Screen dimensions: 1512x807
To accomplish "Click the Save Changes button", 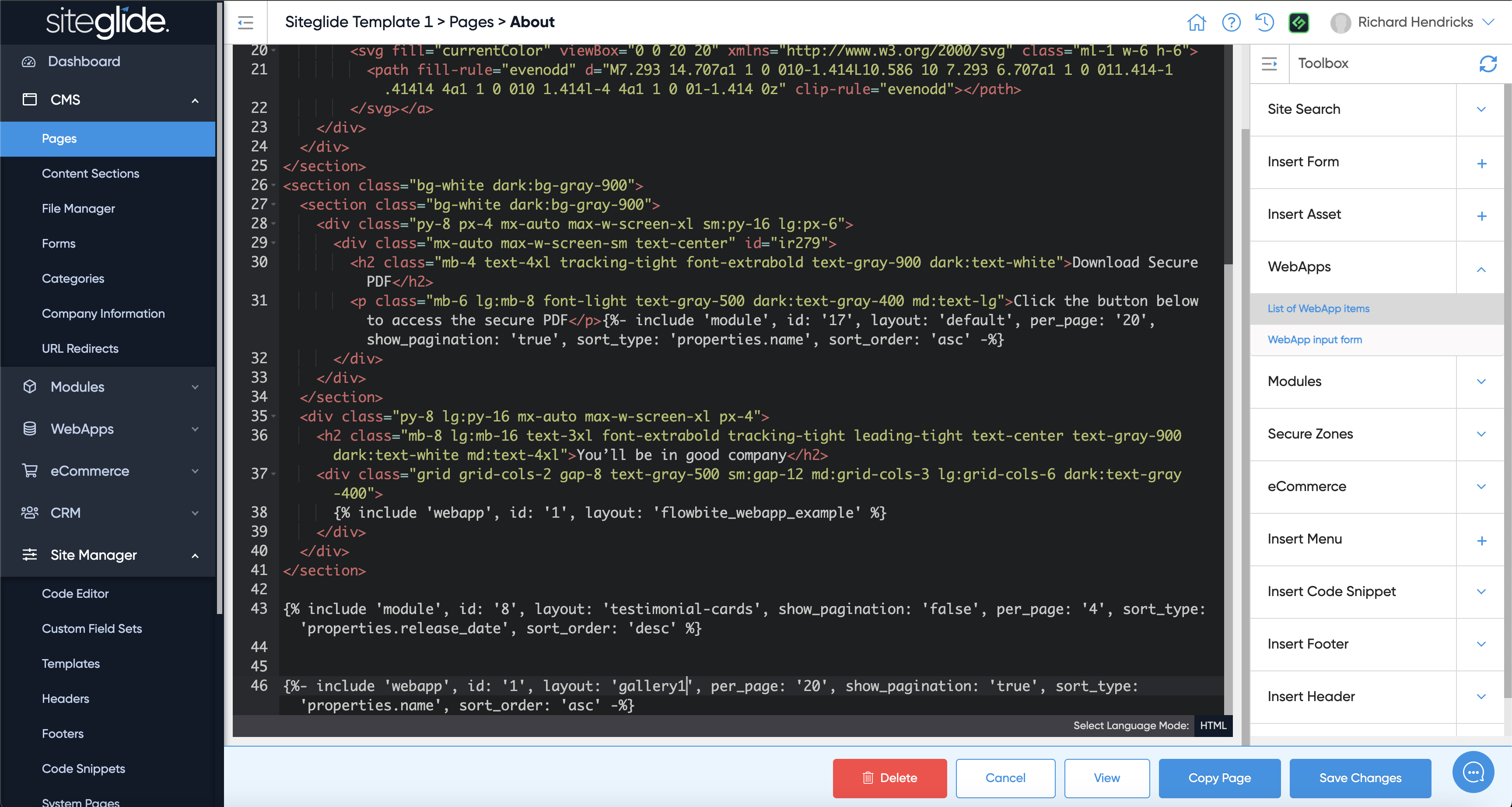I will 1359,778.
